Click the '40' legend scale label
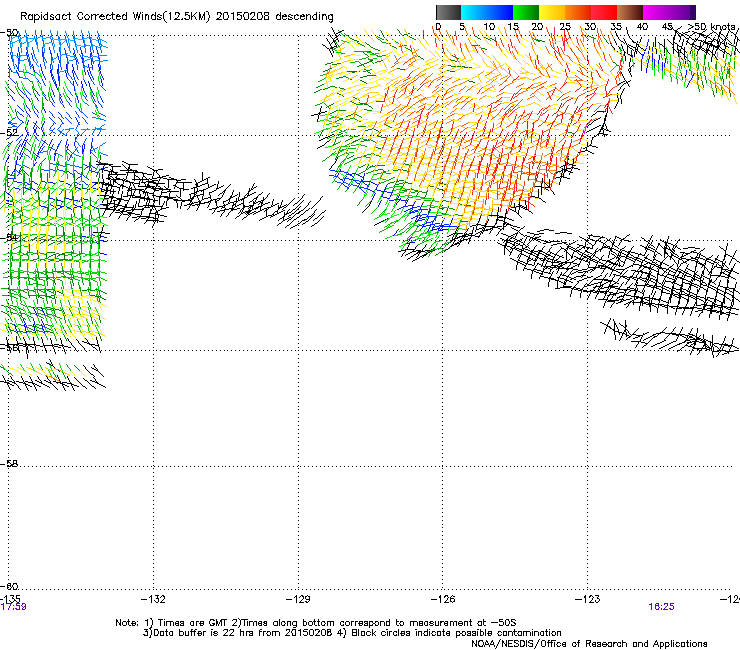 click(642, 27)
